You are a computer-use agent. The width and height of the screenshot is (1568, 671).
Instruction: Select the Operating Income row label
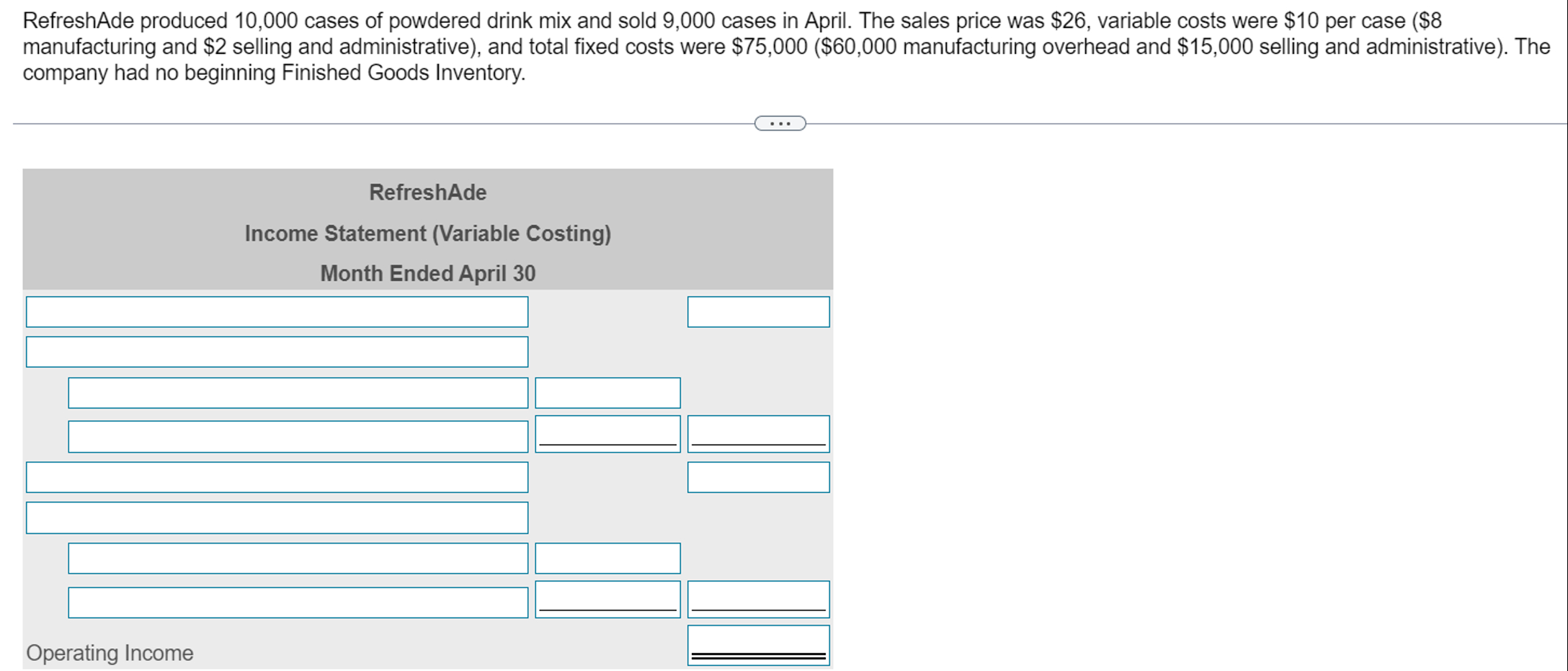pyautogui.click(x=108, y=652)
